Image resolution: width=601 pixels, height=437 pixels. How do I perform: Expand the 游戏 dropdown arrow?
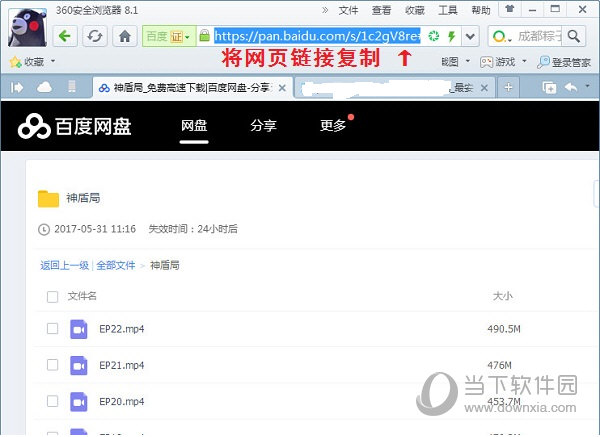pos(524,61)
